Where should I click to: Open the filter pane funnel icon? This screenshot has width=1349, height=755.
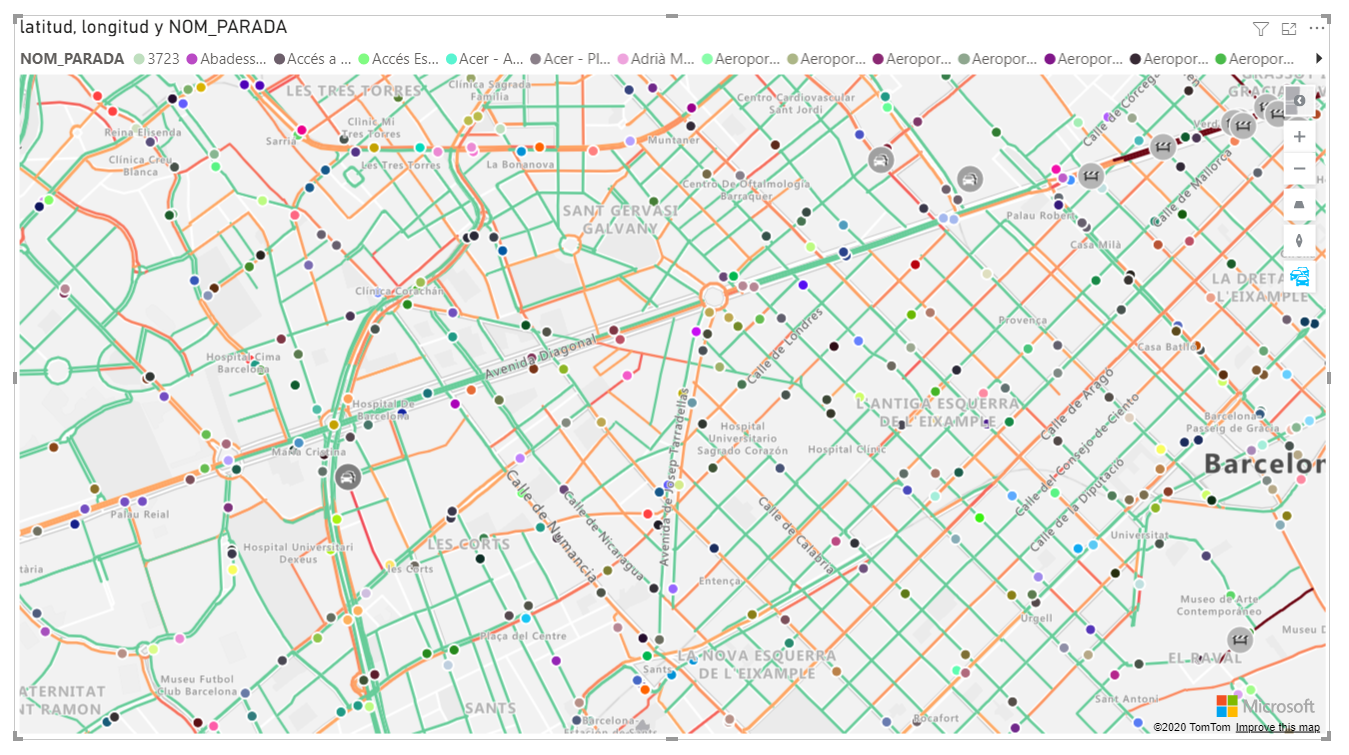tap(1259, 29)
